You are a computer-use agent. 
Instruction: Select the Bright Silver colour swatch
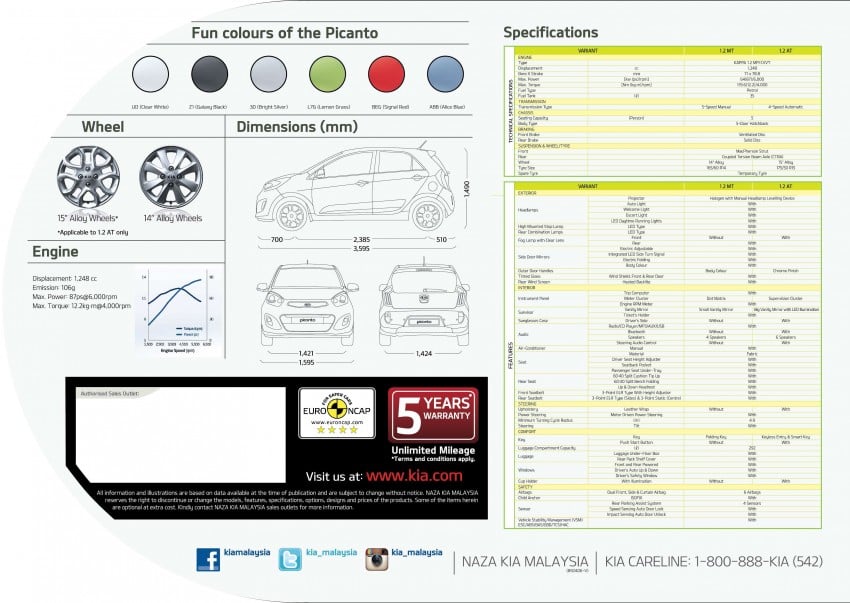(x=268, y=74)
